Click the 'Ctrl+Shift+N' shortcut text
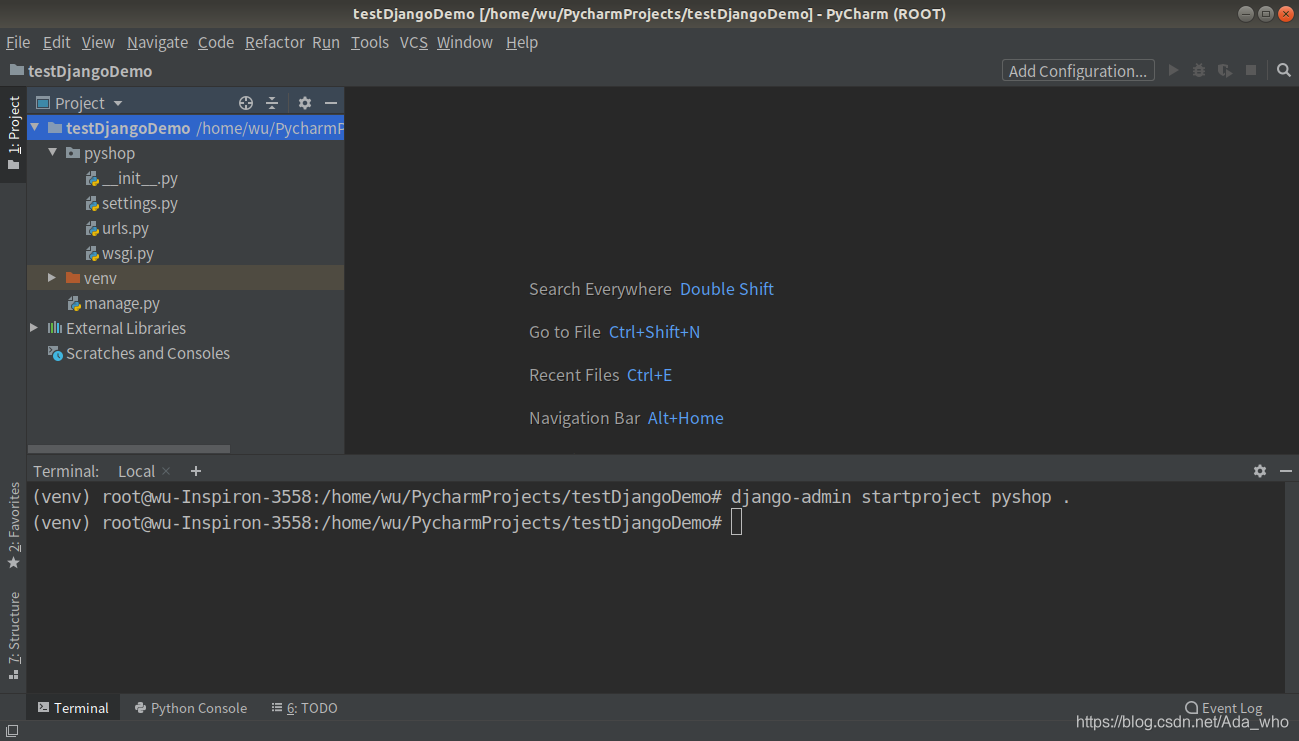Image resolution: width=1299 pixels, height=741 pixels. (x=654, y=332)
